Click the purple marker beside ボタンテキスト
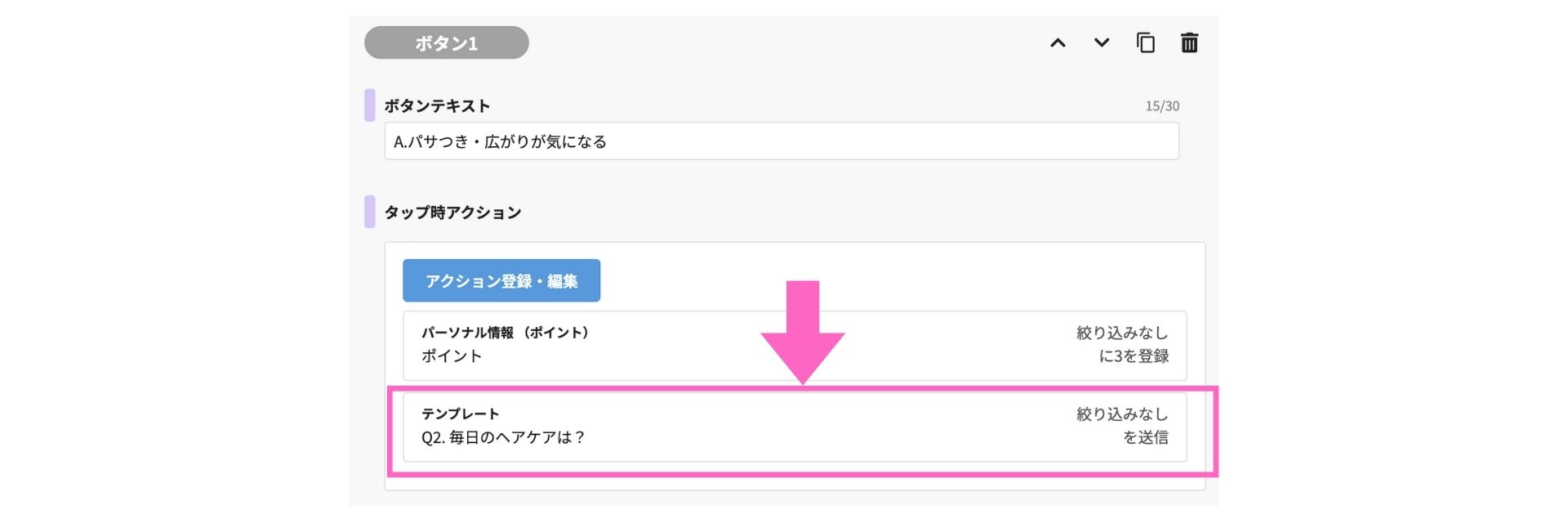This screenshot has height=523, width=1568. [x=370, y=105]
